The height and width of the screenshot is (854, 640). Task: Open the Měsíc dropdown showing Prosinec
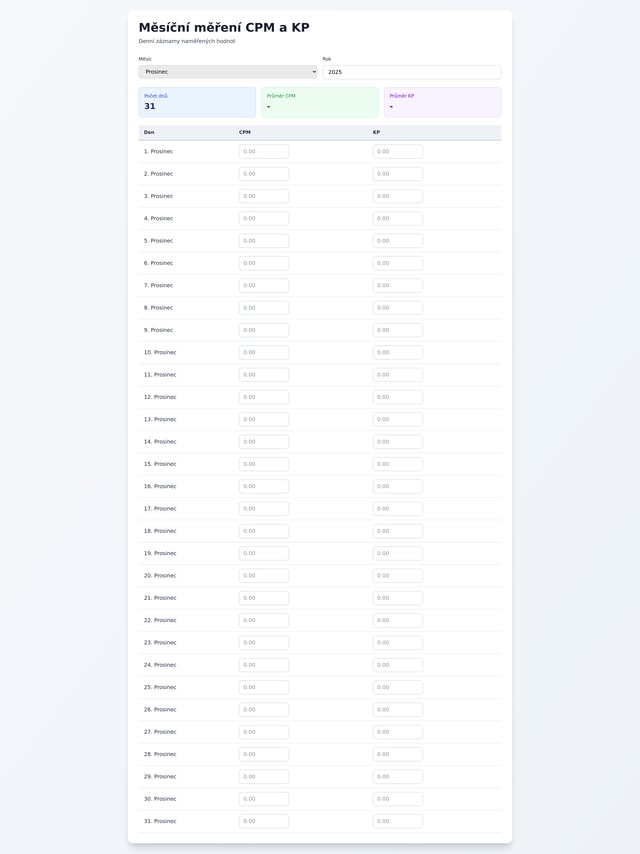[228, 72]
